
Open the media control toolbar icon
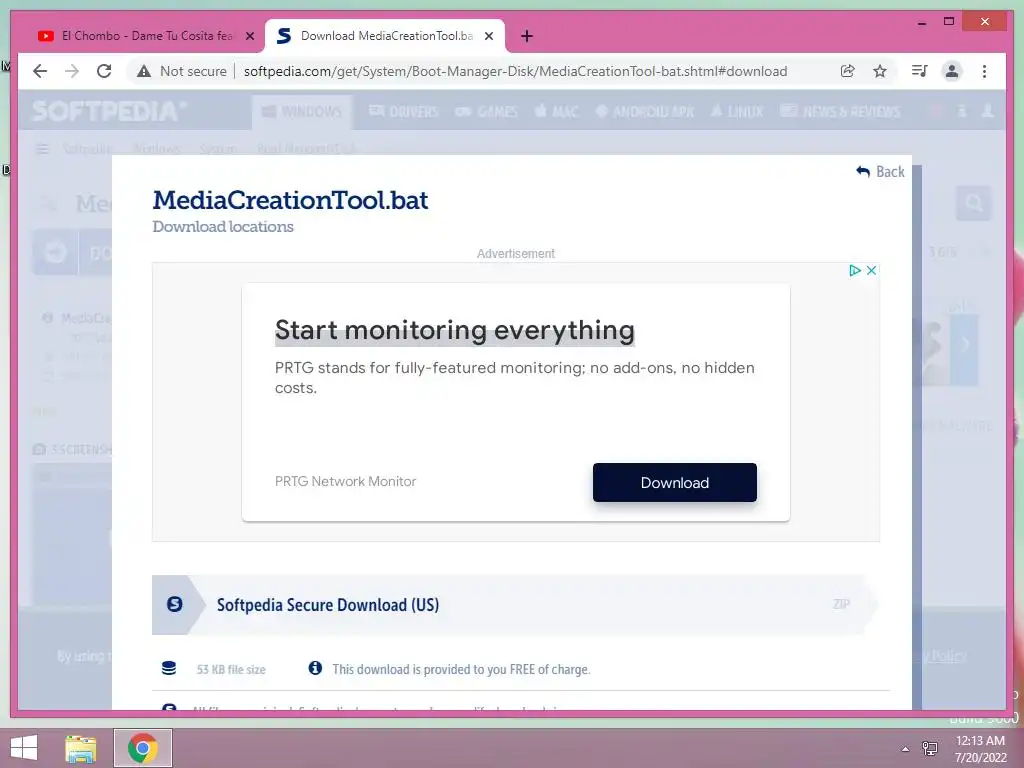click(x=920, y=71)
